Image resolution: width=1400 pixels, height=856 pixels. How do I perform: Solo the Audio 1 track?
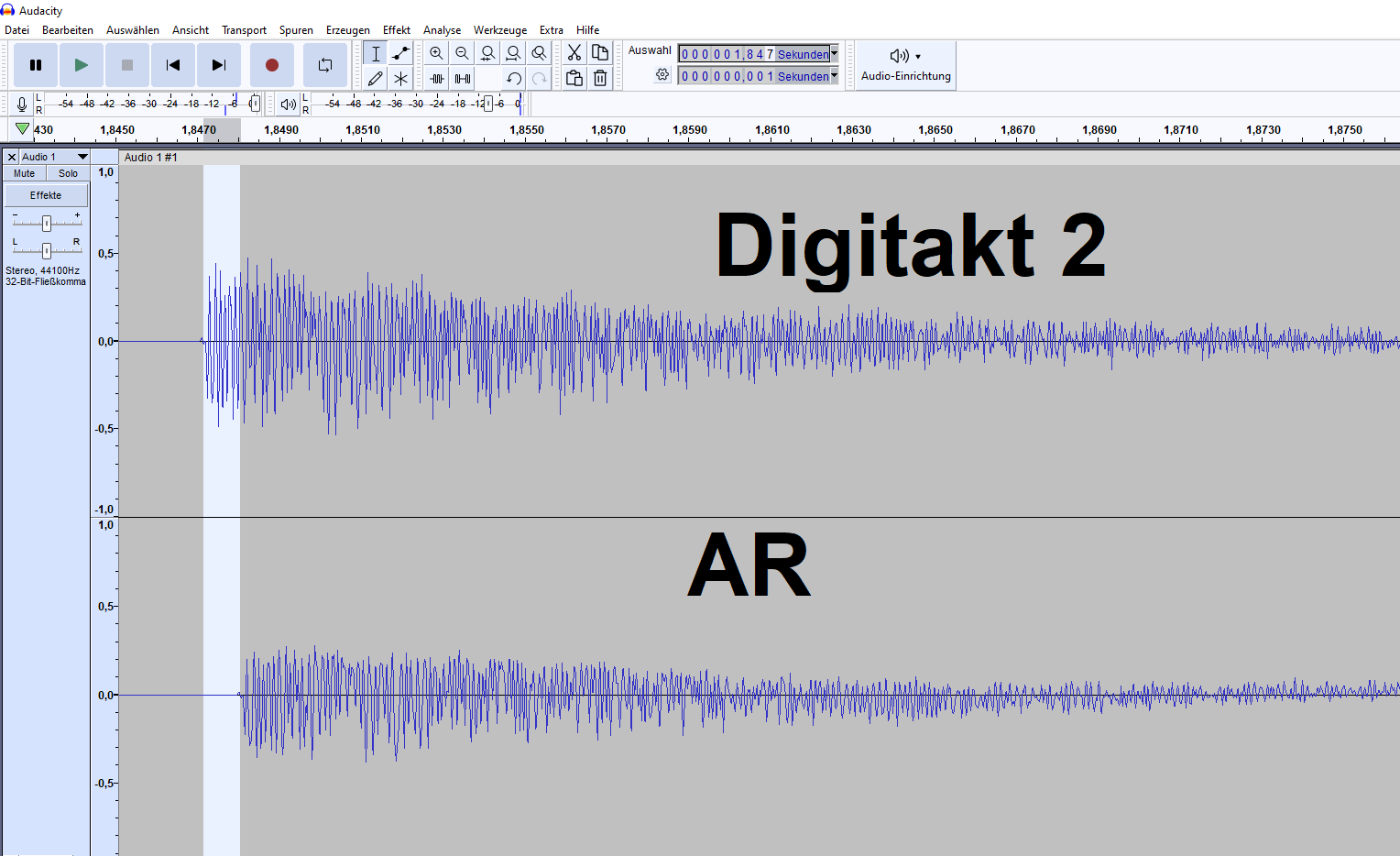(69, 173)
